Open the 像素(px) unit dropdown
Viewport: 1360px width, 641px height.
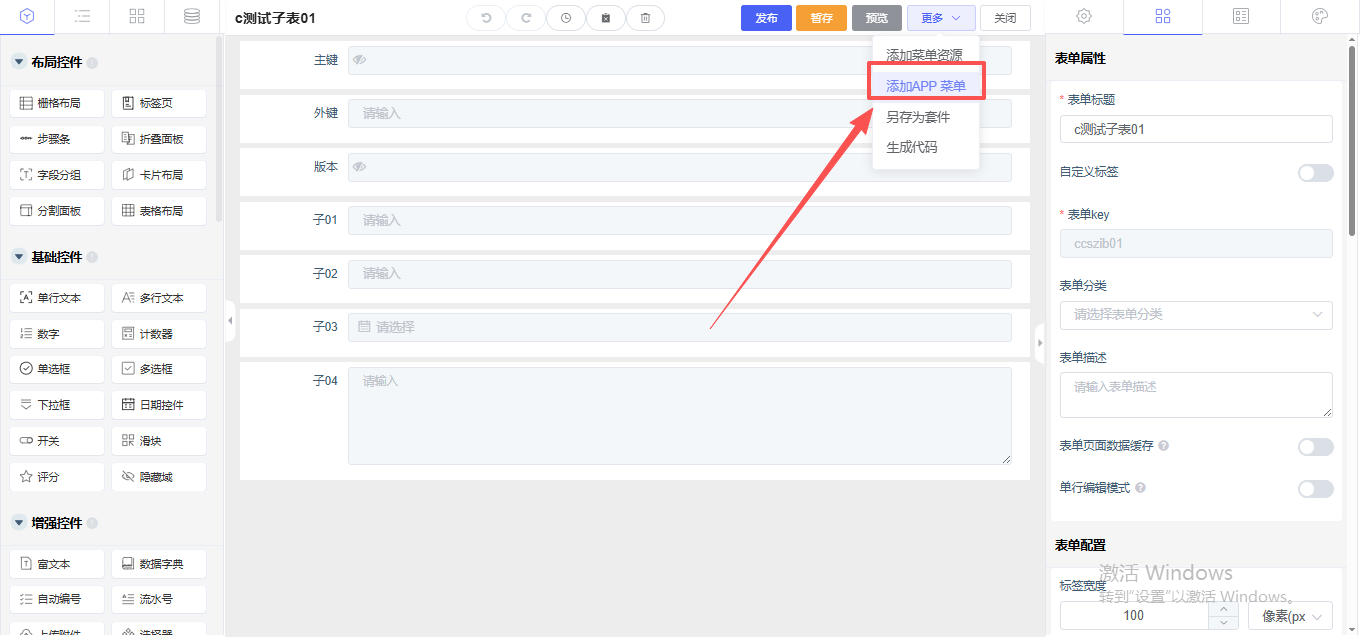[1290, 615]
